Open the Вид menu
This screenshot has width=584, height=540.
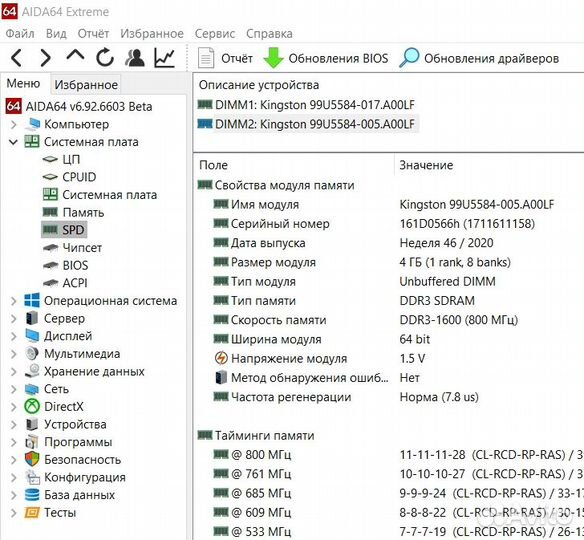(56, 34)
